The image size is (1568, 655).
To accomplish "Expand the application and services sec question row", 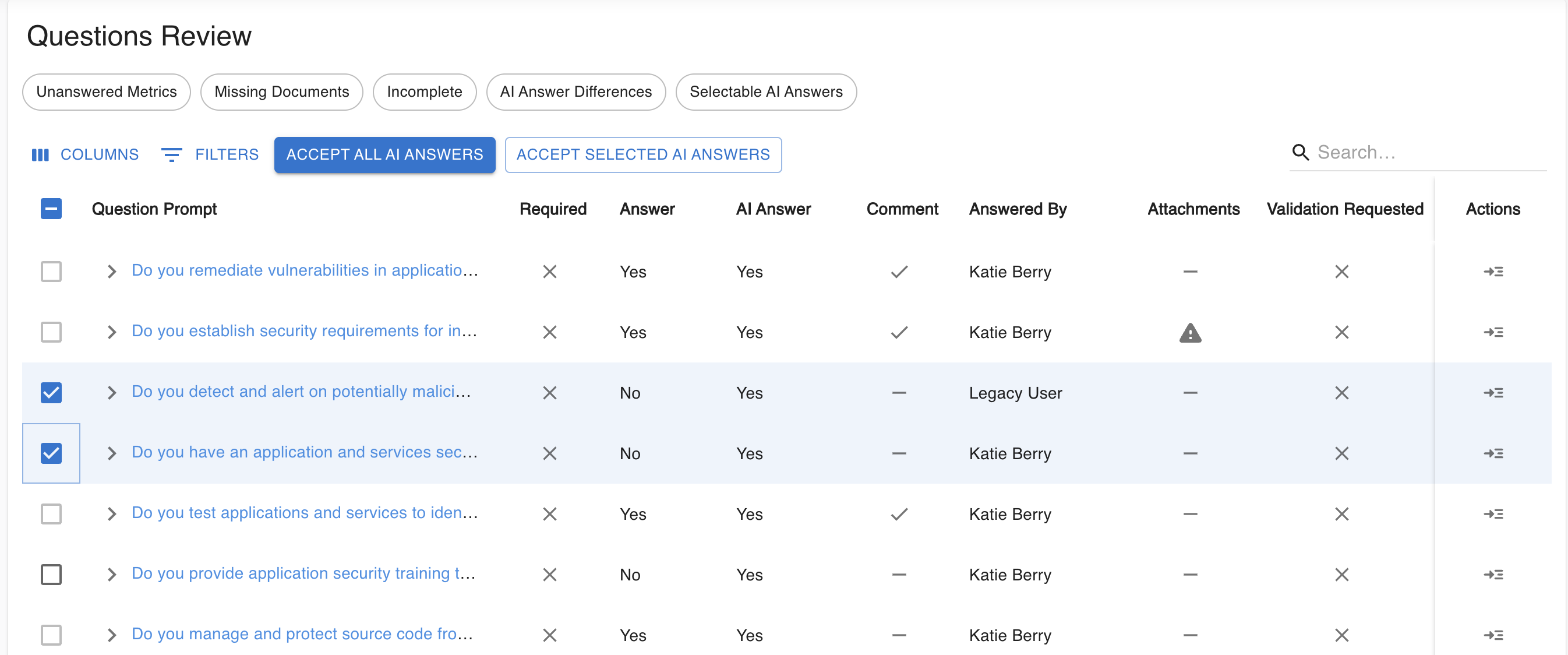I will pyautogui.click(x=111, y=453).
